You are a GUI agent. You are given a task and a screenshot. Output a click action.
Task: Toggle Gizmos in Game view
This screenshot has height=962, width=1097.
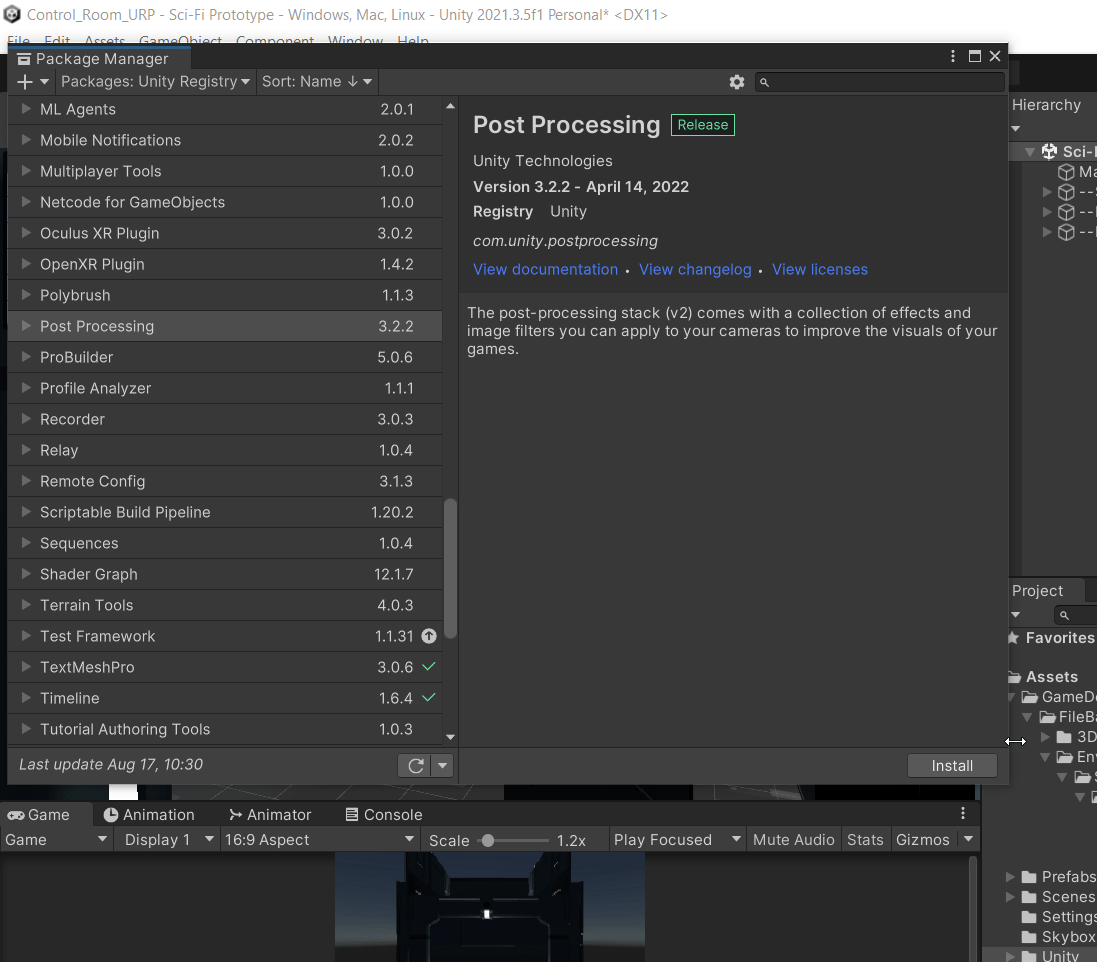(923, 840)
